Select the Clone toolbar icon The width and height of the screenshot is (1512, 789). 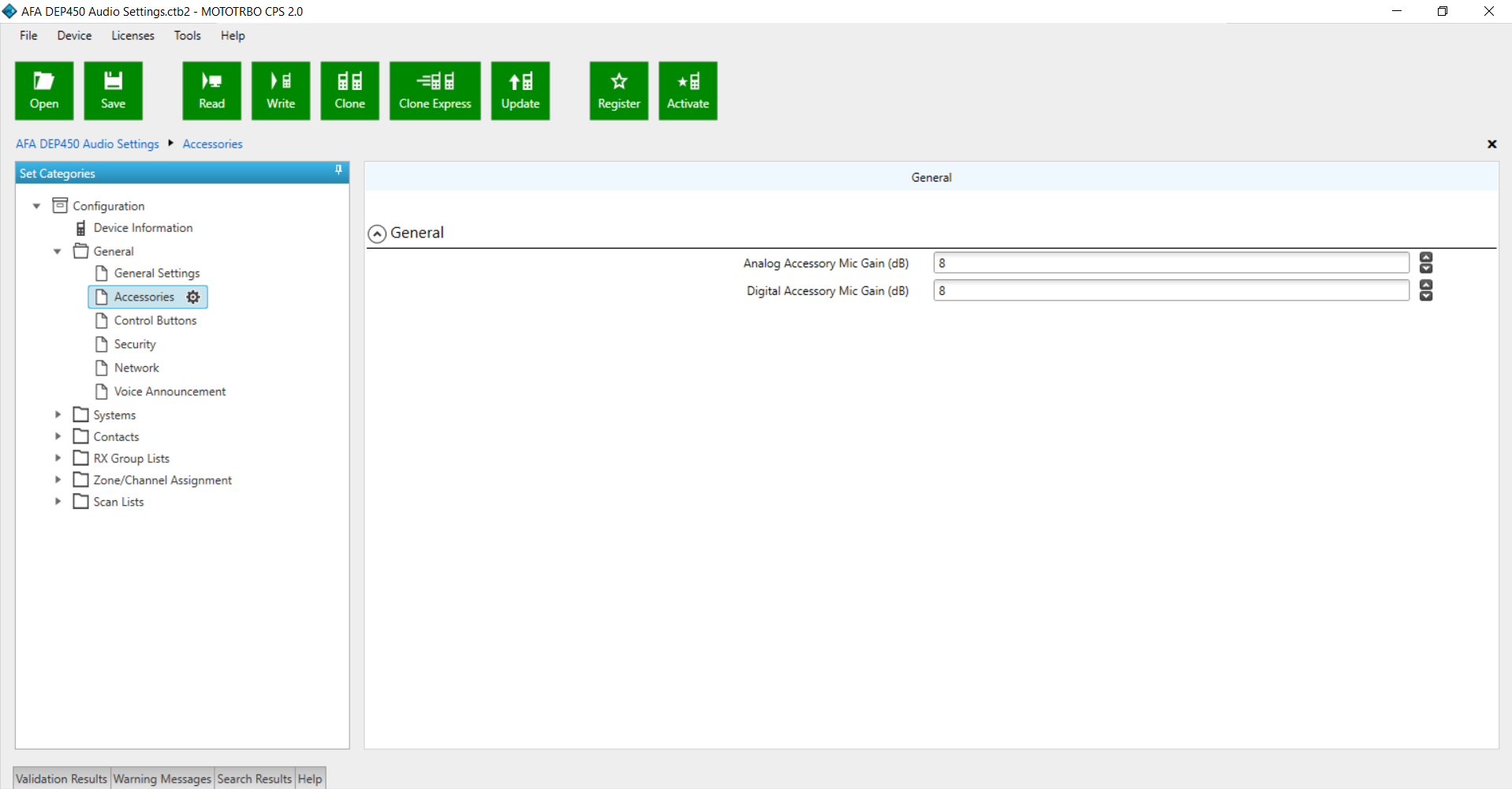349,91
